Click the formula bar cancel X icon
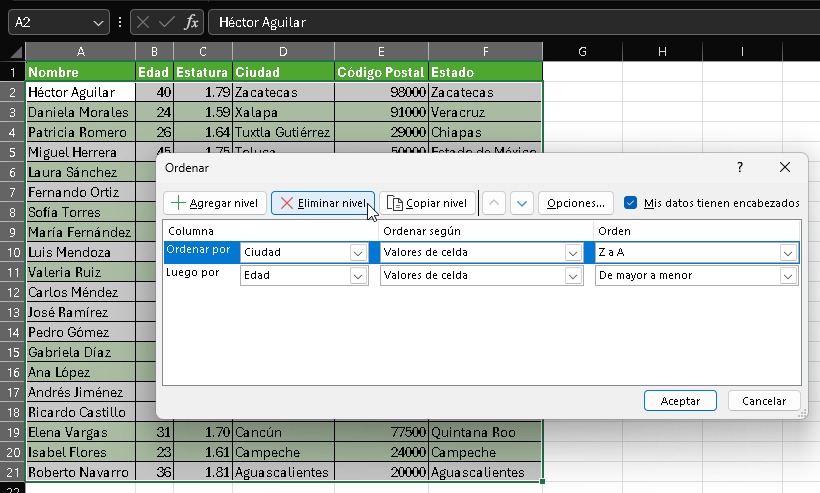 point(142,22)
